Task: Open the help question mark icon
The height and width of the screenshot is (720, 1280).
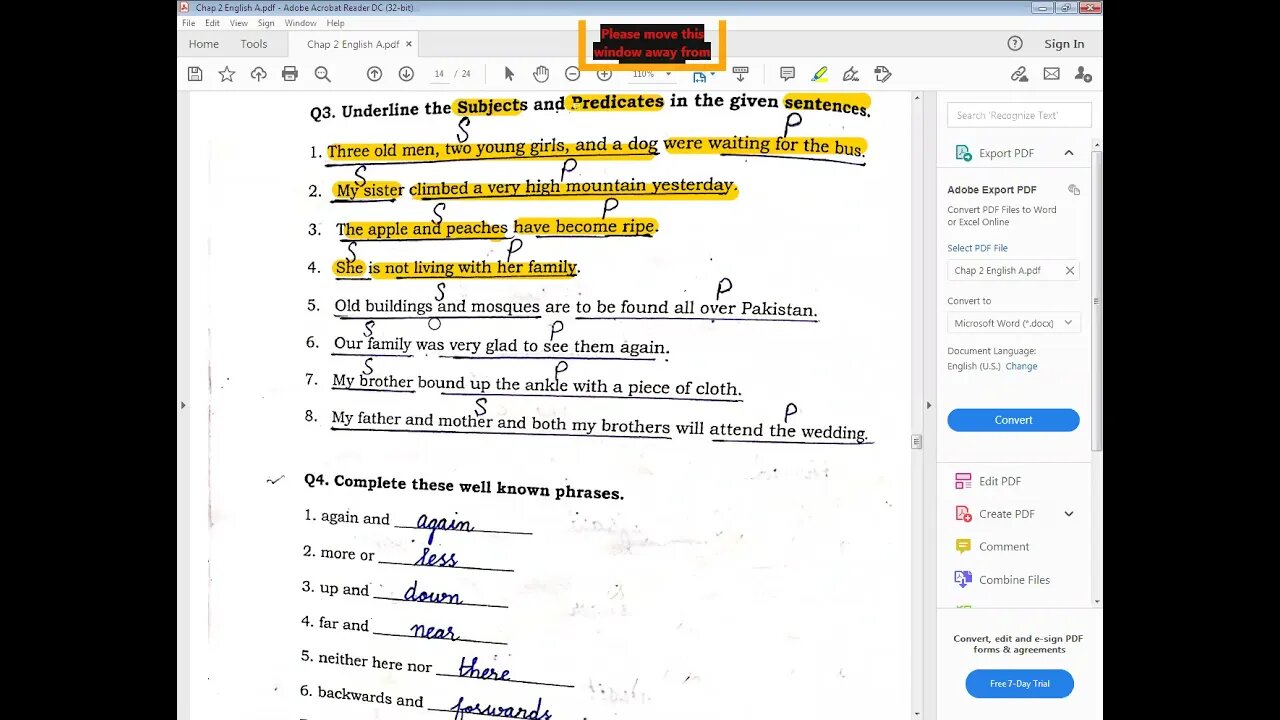Action: [x=1015, y=43]
